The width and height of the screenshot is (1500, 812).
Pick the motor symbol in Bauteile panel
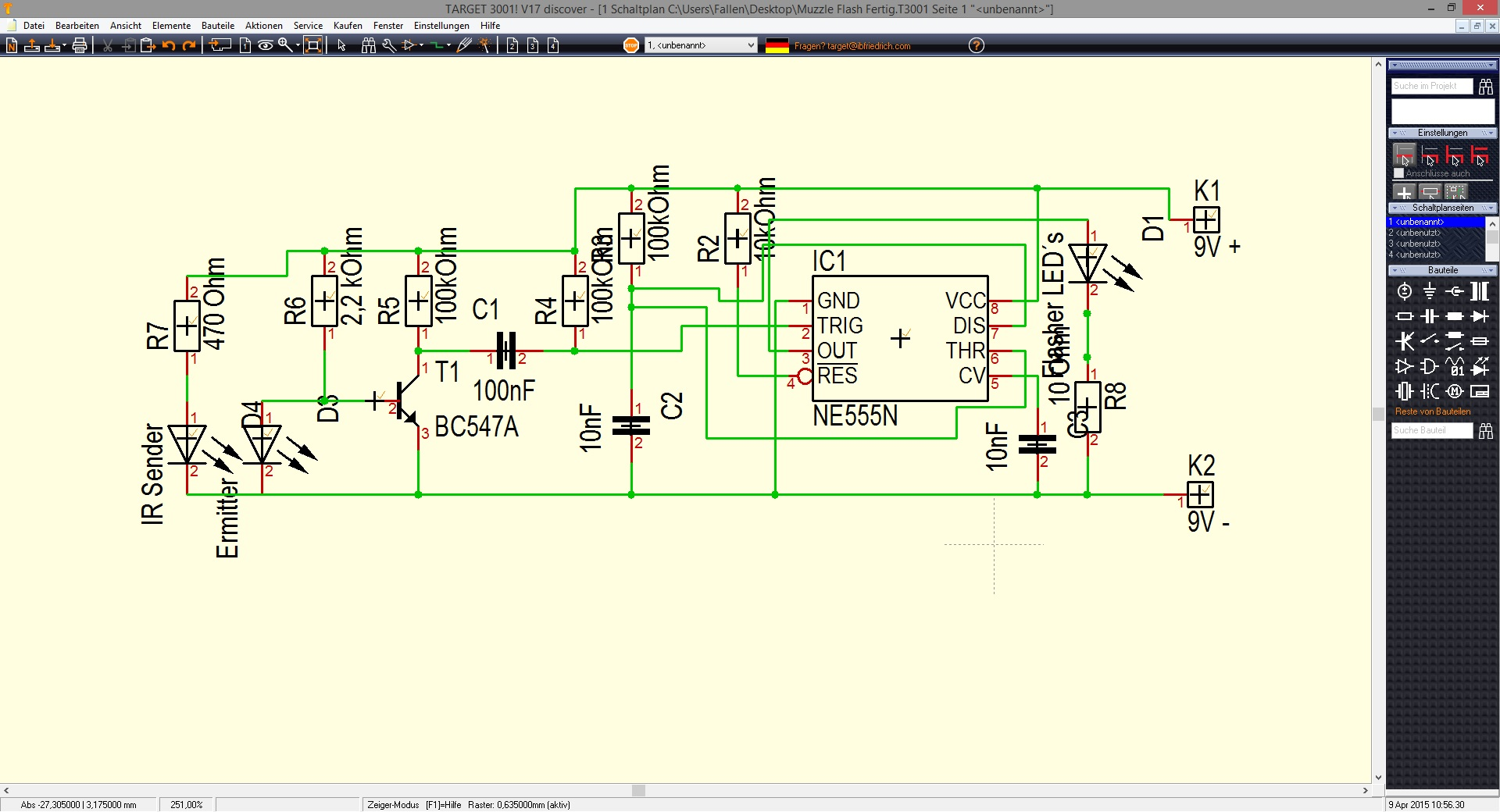point(1455,391)
